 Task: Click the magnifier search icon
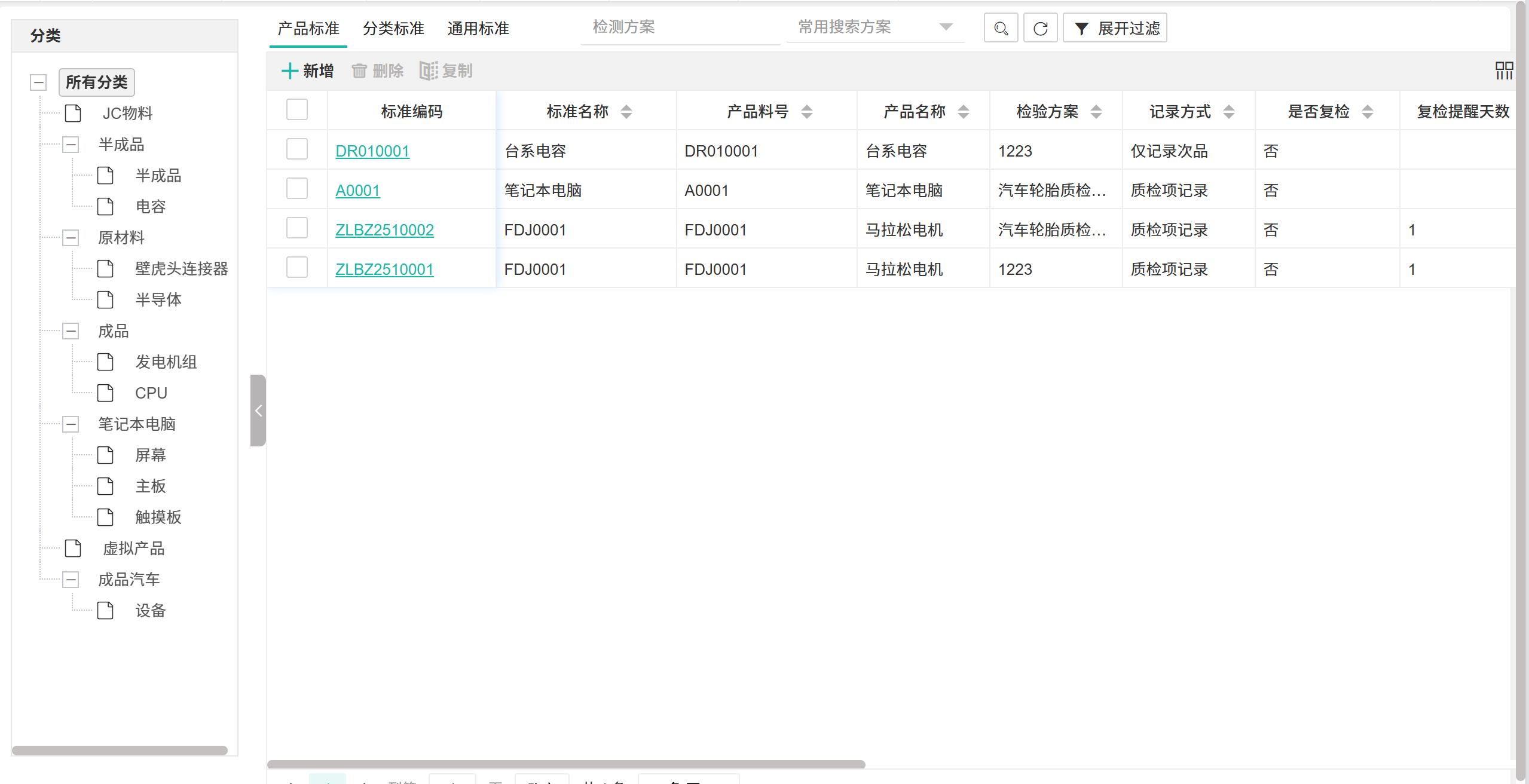pos(1001,28)
